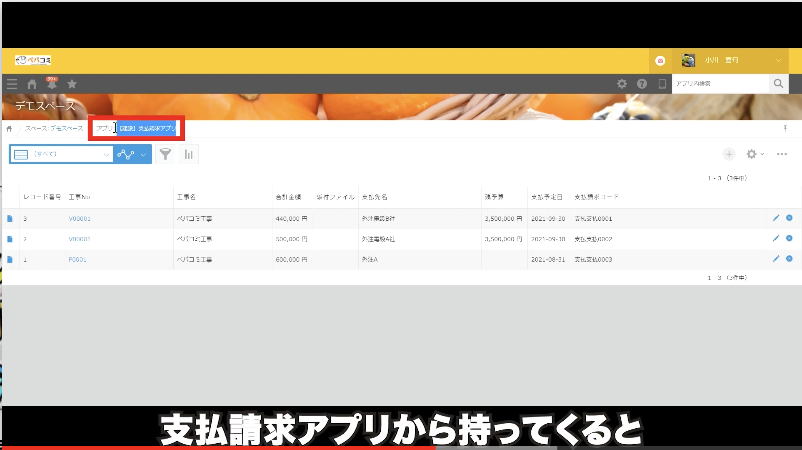802x450 pixels.
Task: Add a new record with plus button
Action: 729,154
